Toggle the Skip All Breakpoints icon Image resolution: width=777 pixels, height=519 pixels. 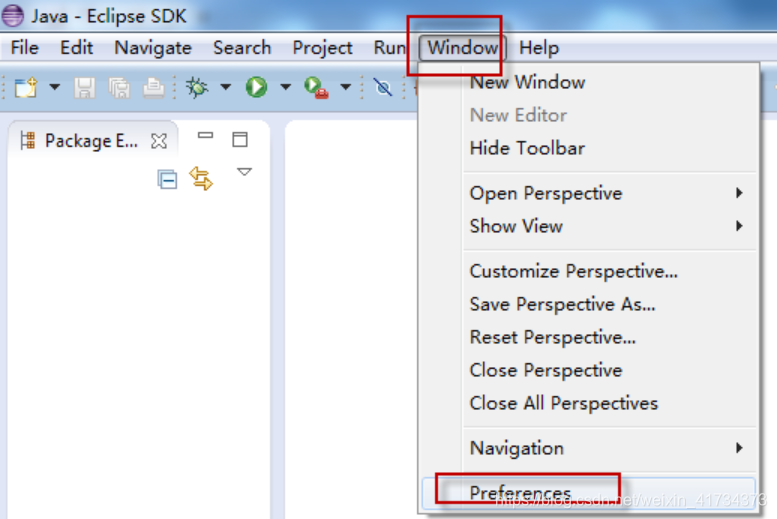coord(383,88)
